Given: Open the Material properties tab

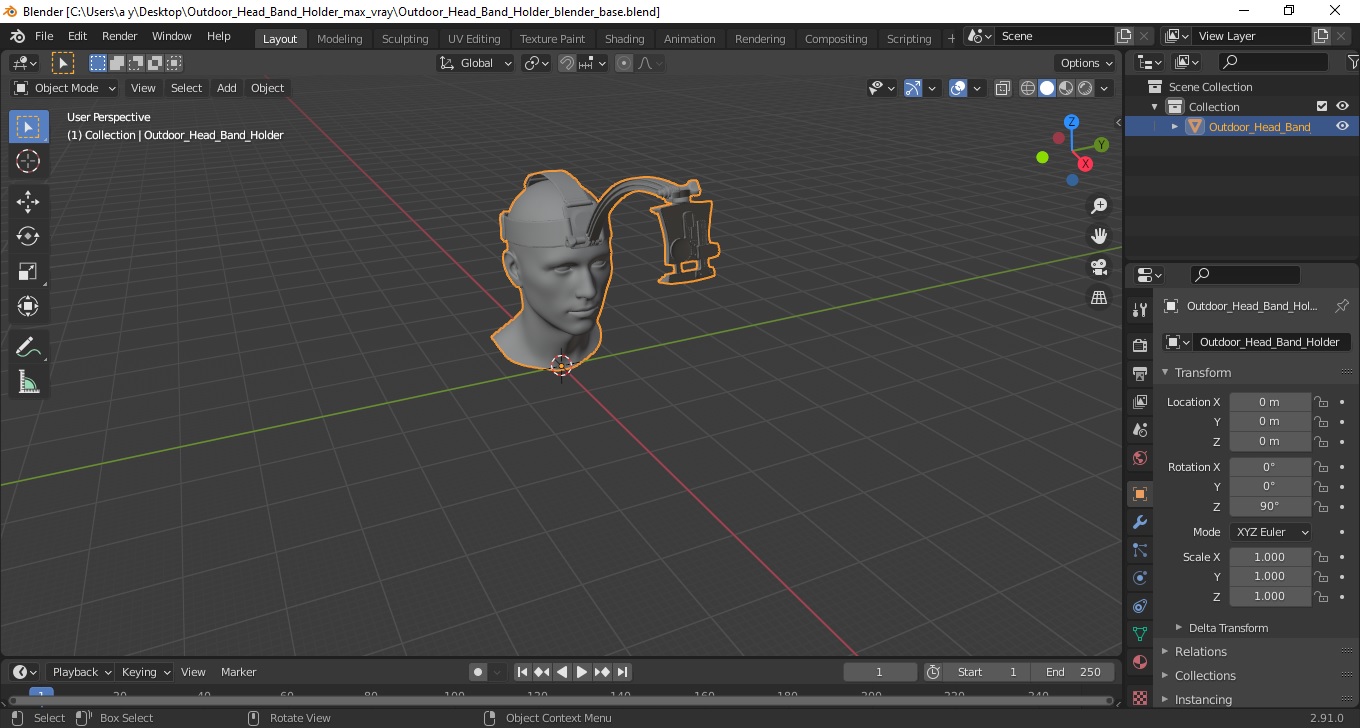Looking at the screenshot, I should pyautogui.click(x=1139, y=662).
